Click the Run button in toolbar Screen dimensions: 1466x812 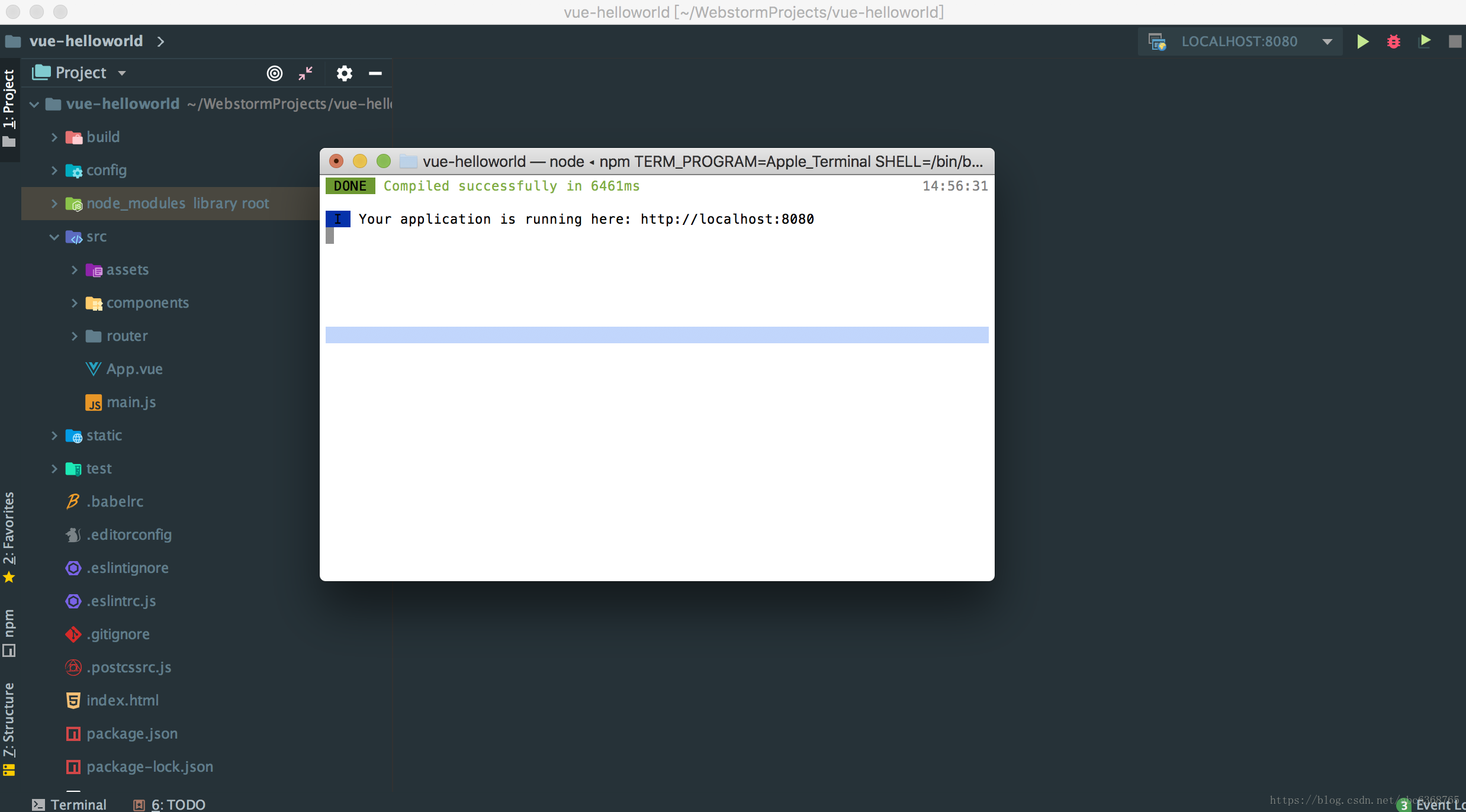(1362, 41)
